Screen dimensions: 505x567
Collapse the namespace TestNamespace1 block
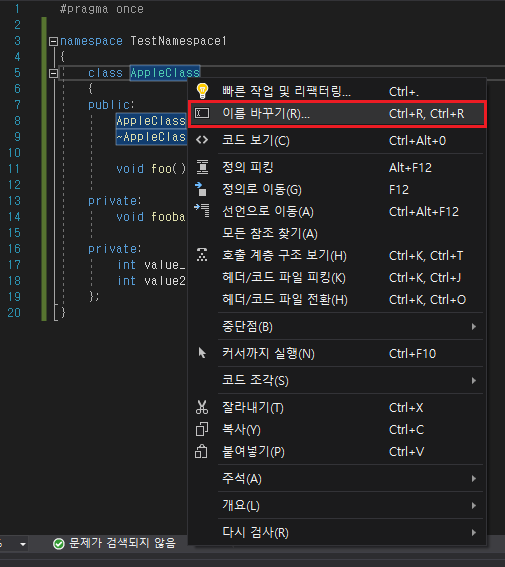coord(53,41)
